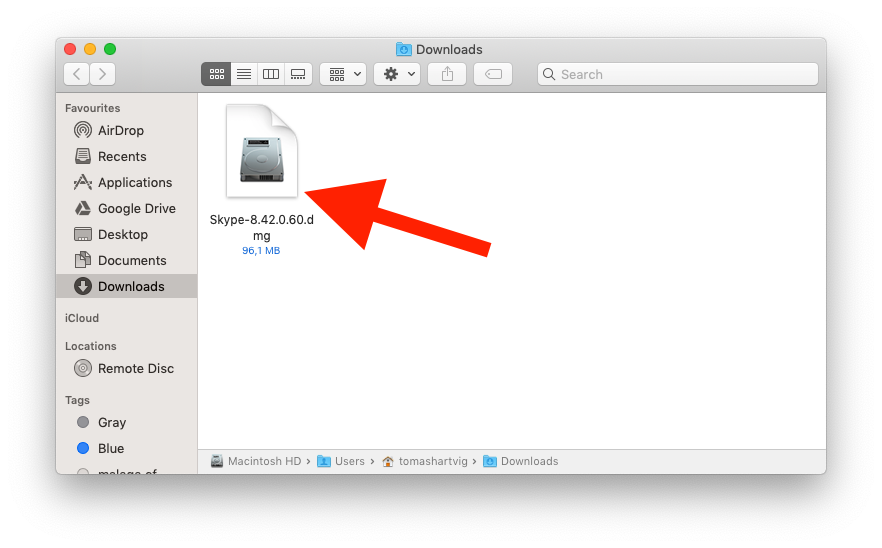Click the Remote Disc icon
This screenshot has width=882, height=548.
pyautogui.click(x=83, y=368)
